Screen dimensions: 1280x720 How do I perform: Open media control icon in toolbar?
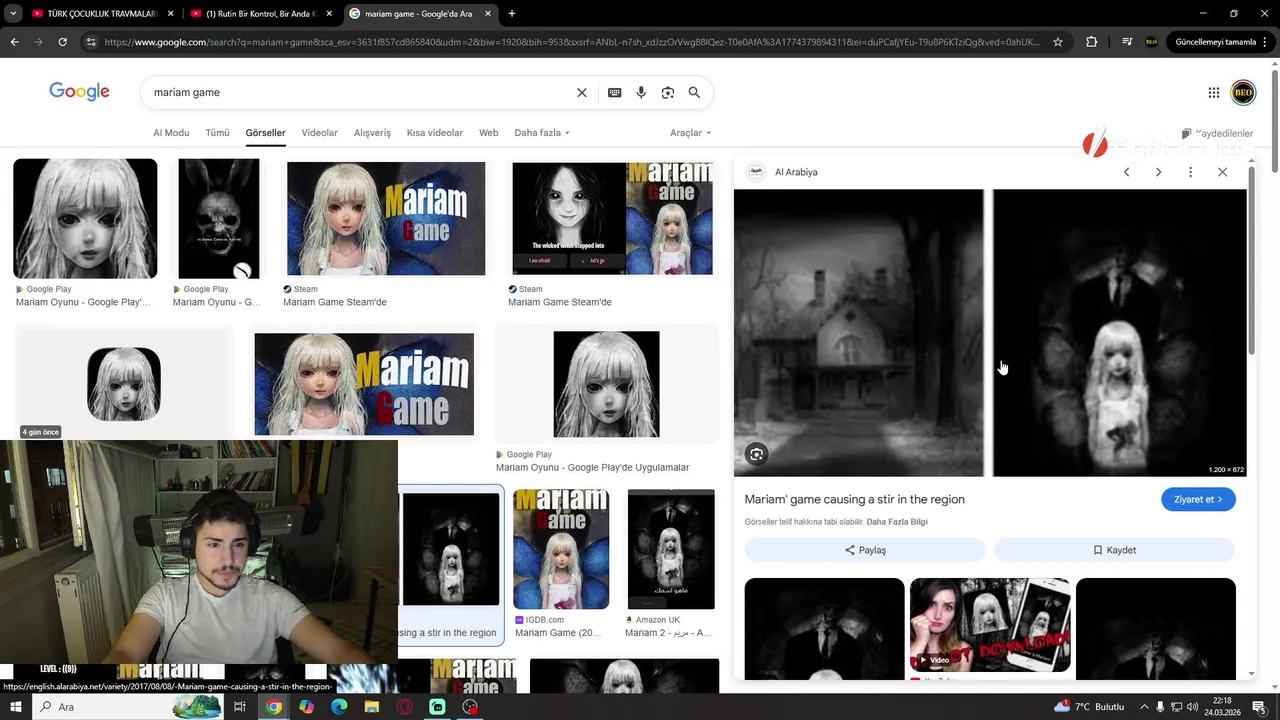coord(1127,42)
